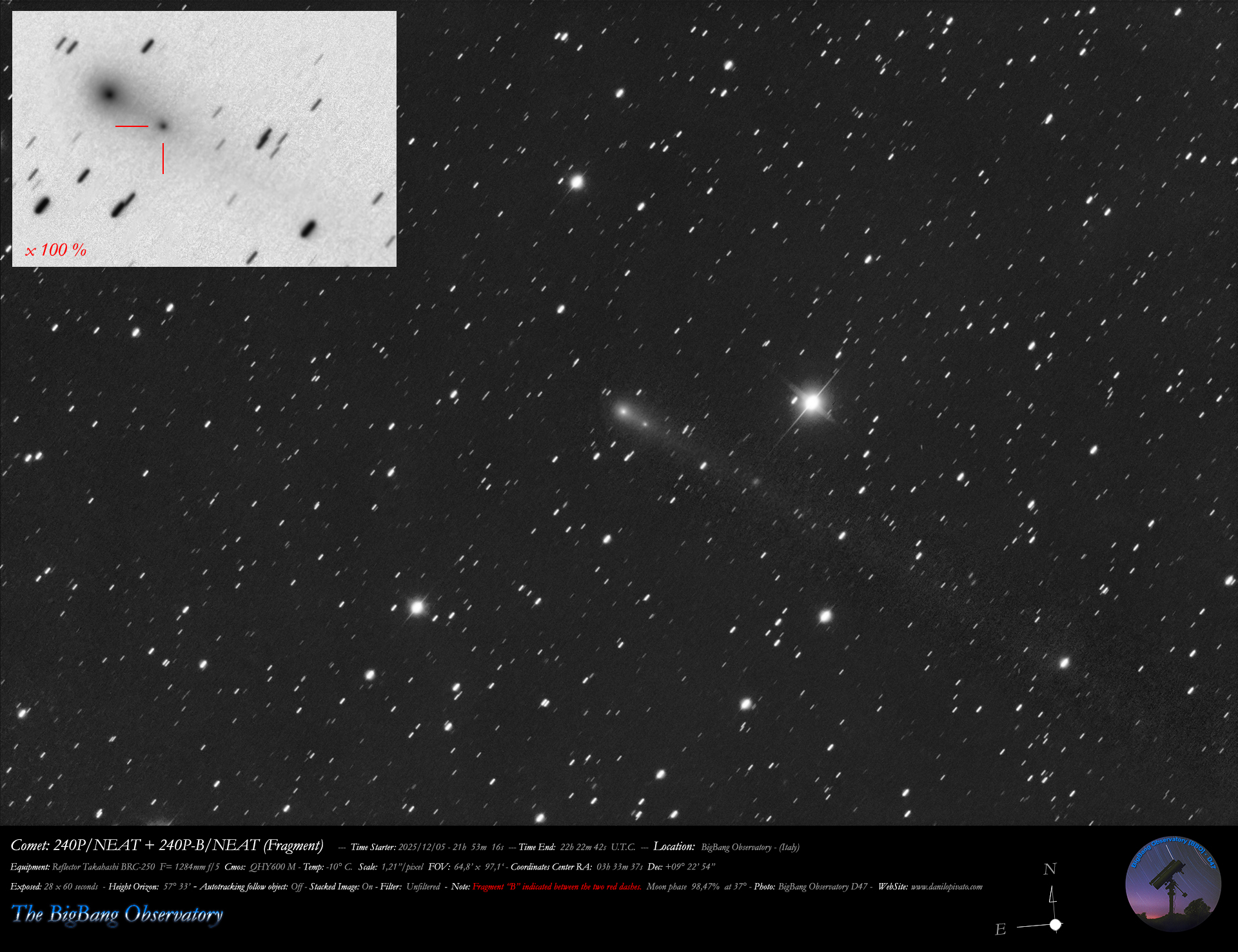The image size is (1238, 952).
Task: Click the horizontal red dash in the inset
Action: point(132,126)
